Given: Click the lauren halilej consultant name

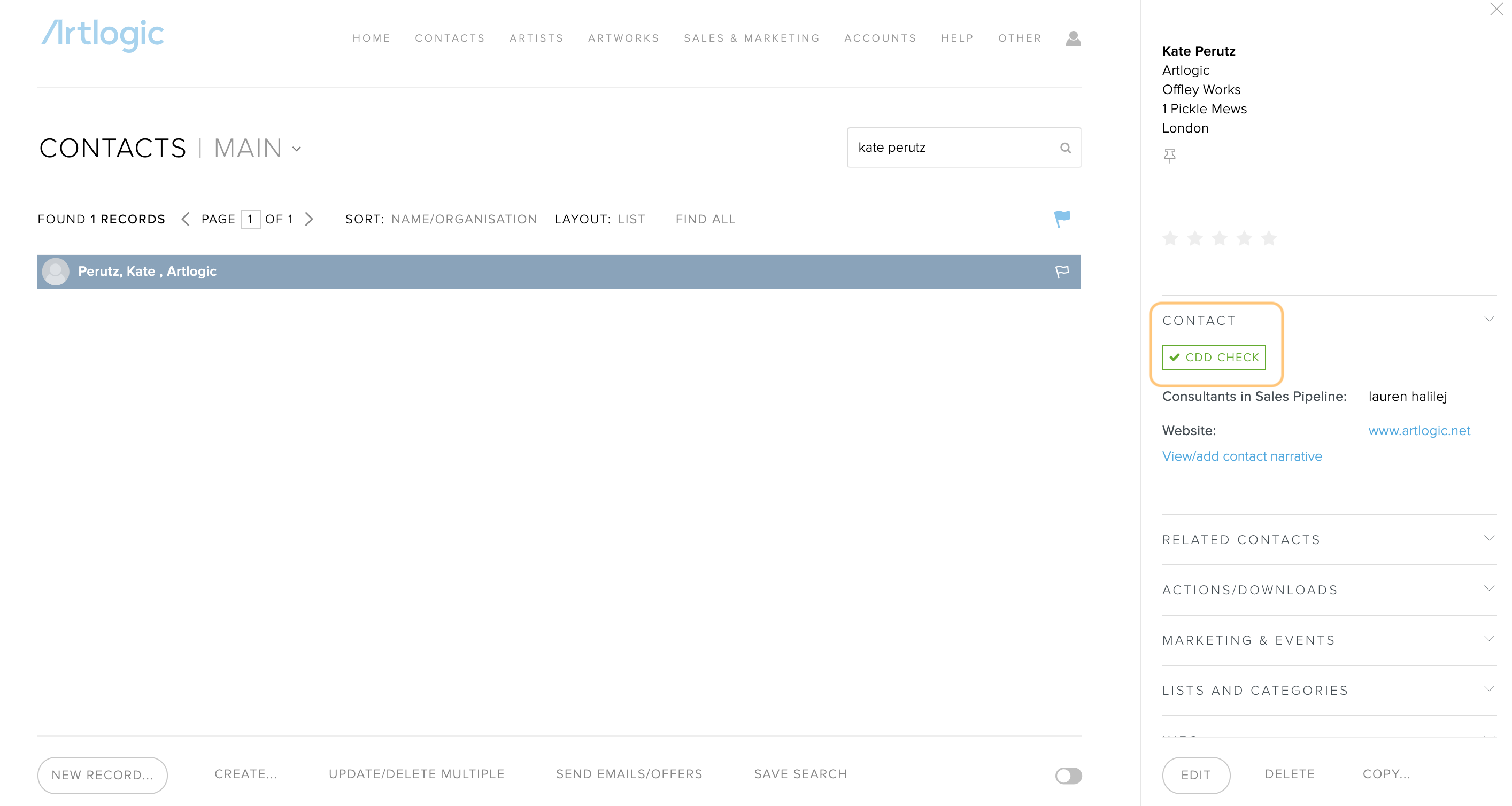Looking at the screenshot, I should tap(1407, 397).
